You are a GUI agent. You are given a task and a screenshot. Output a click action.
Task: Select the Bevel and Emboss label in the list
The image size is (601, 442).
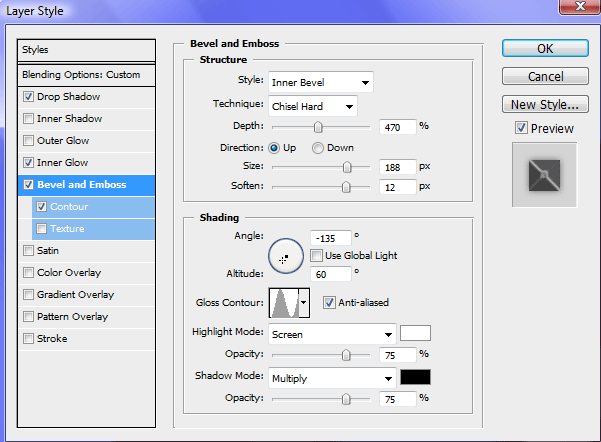82,185
